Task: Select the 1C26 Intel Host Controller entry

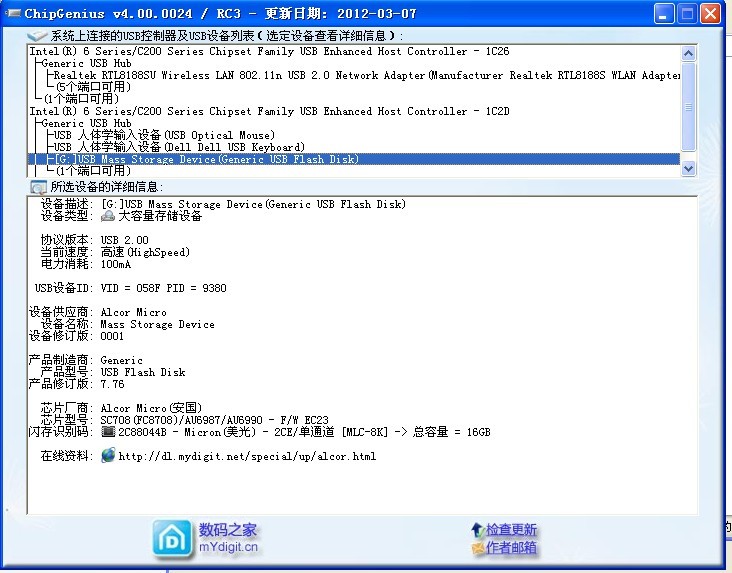Action: click(x=269, y=51)
